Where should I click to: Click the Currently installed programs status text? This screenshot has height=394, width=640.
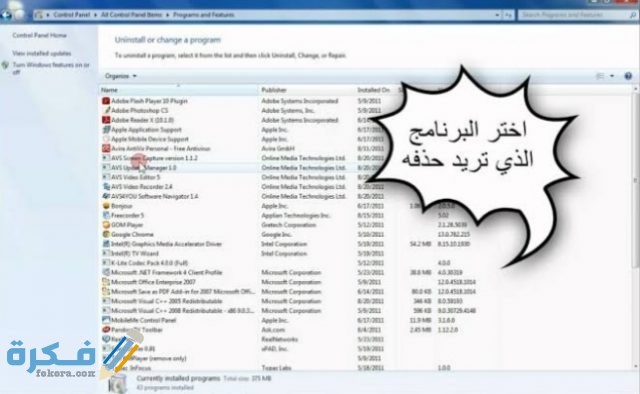178,378
